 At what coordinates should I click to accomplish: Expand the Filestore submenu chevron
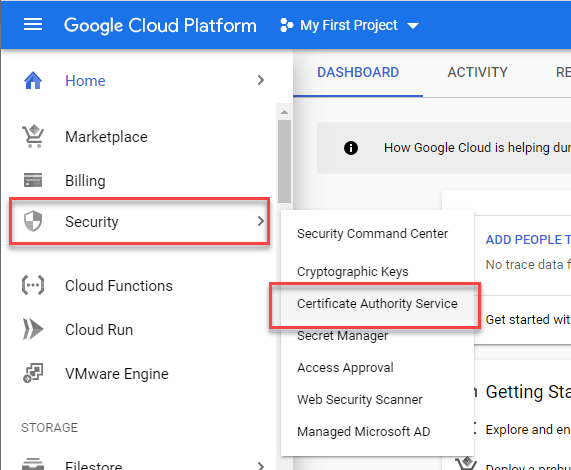coord(260,466)
